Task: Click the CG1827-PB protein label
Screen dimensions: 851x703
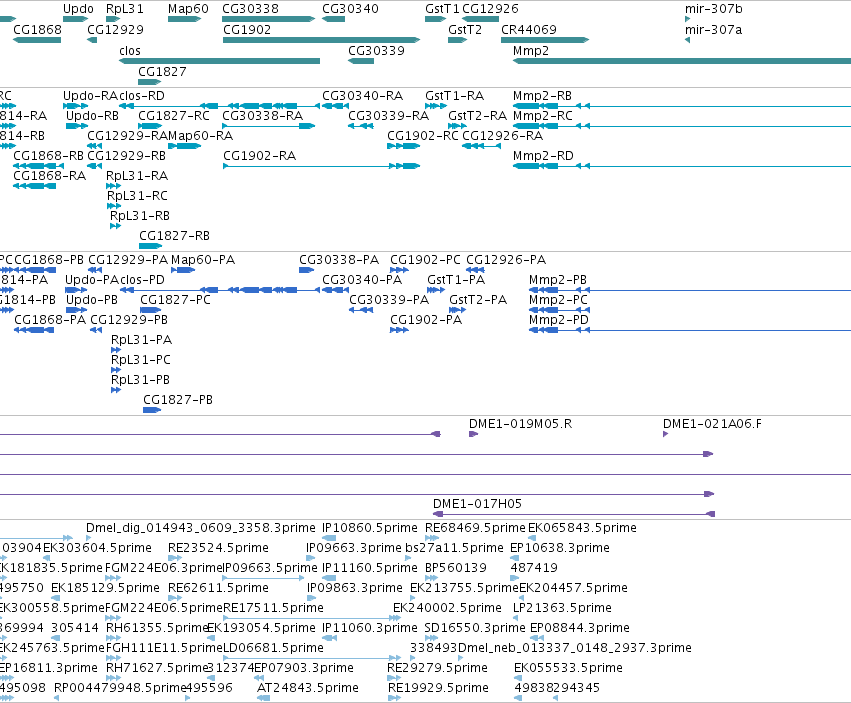Action: point(178,400)
